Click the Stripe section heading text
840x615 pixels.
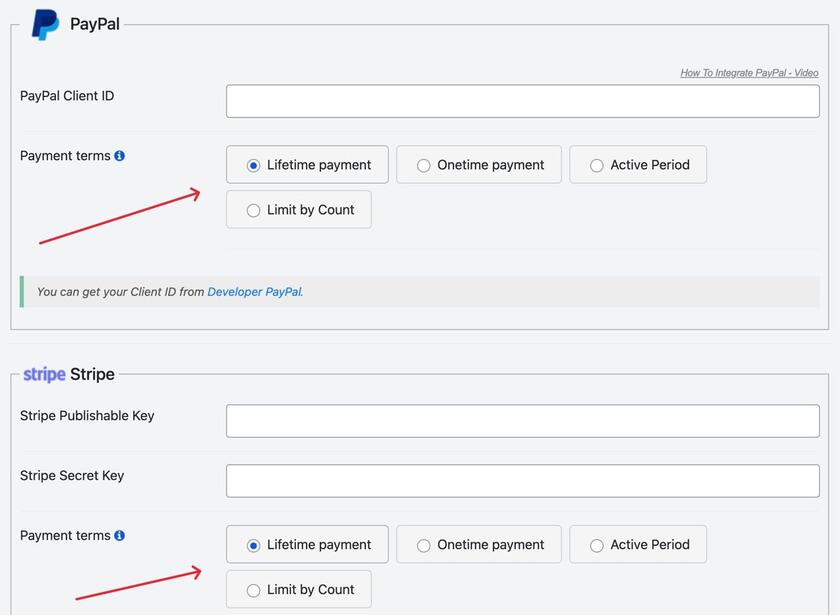(x=92, y=374)
